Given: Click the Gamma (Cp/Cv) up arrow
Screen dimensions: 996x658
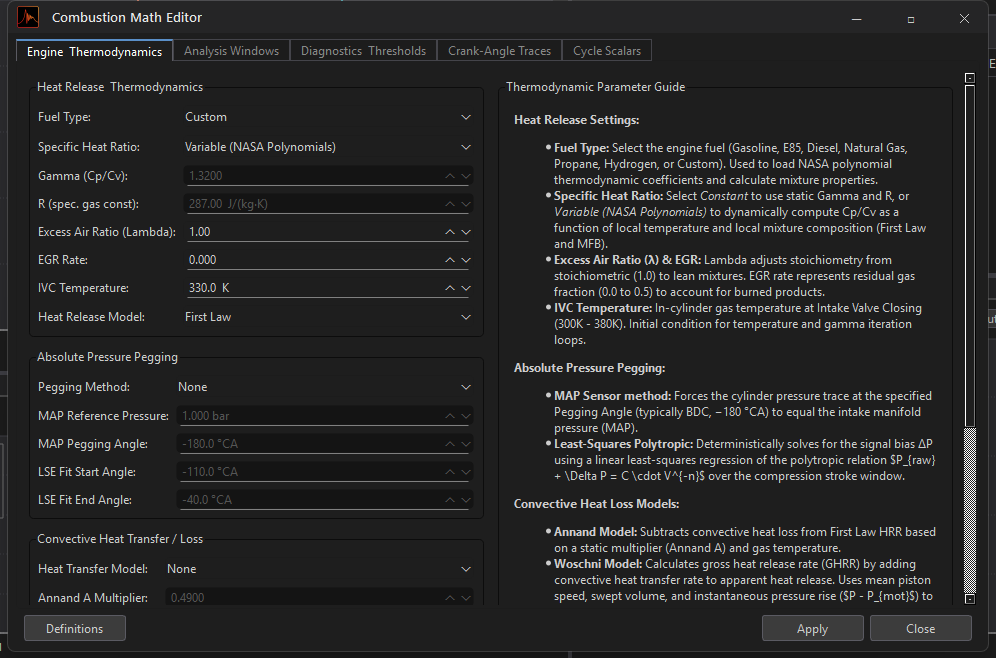Looking at the screenshot, I should coord(450,176).
